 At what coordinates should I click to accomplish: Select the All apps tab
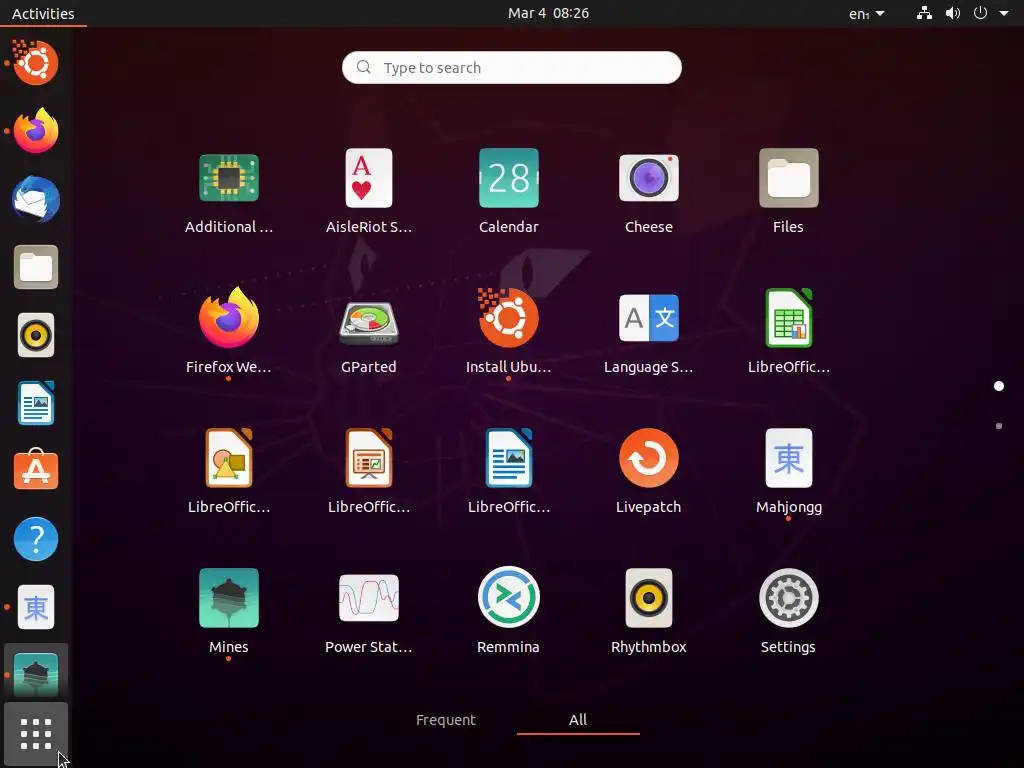point(578,720)
